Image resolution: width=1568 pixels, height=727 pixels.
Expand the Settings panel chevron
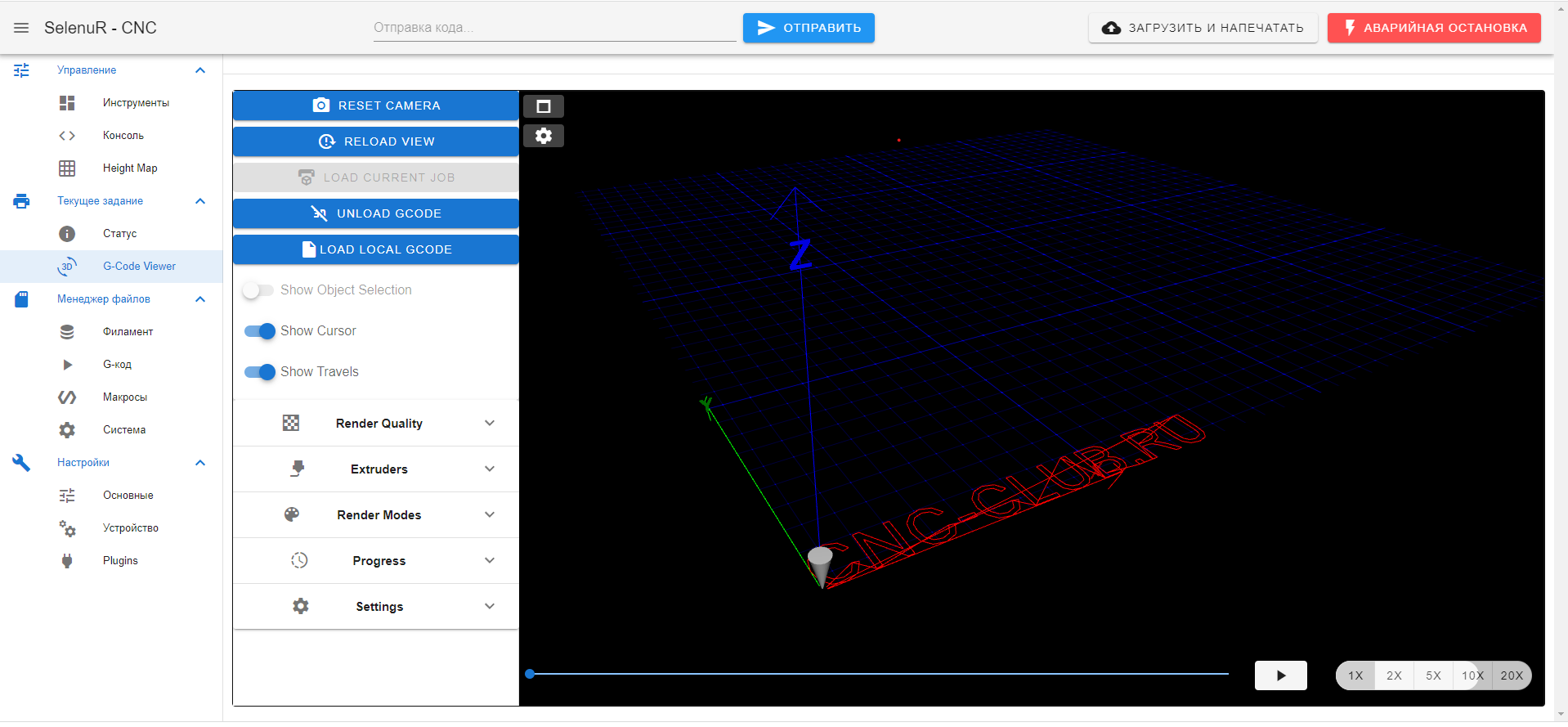[x=490, y=606]
